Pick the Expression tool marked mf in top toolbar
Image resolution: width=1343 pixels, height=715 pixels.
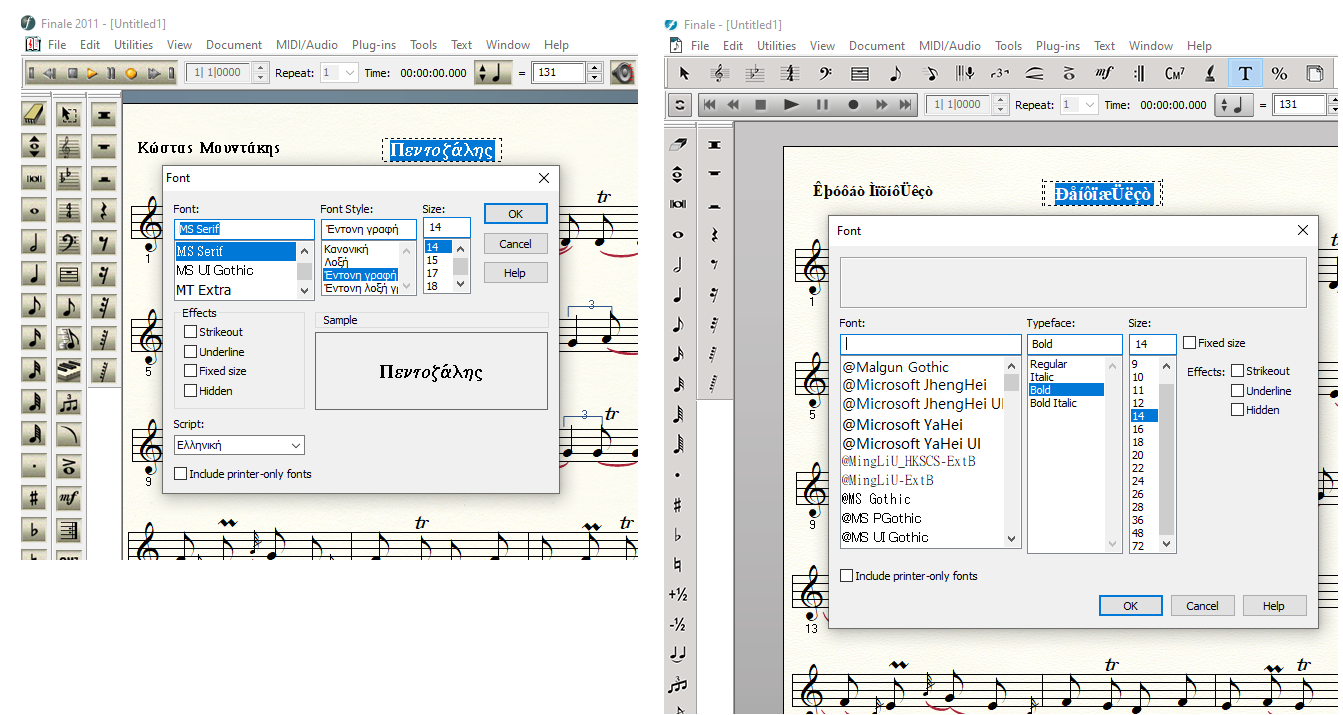point(1104,73)
